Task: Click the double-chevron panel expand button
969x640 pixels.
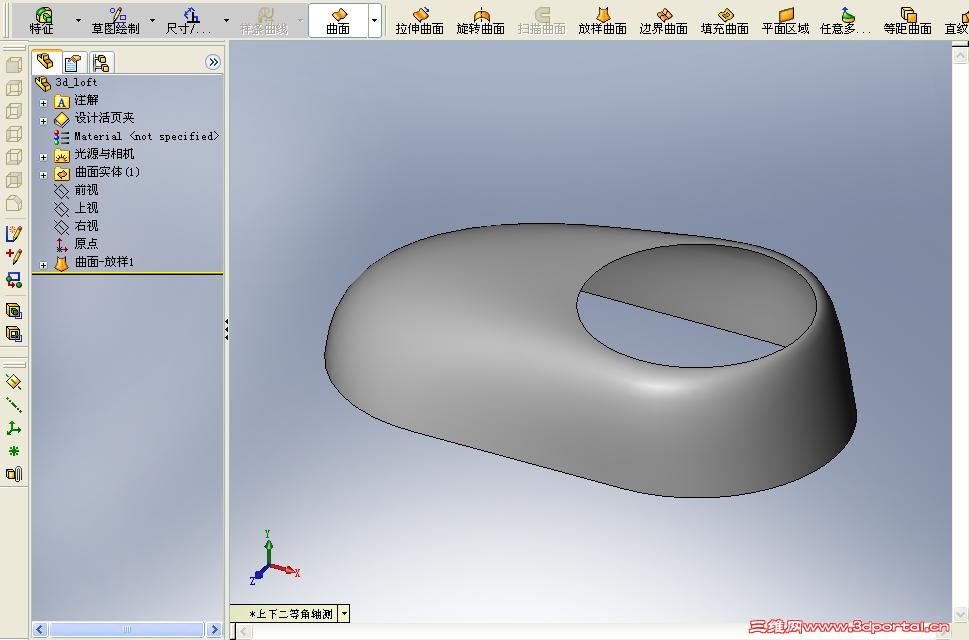Action: click(213, 62)
